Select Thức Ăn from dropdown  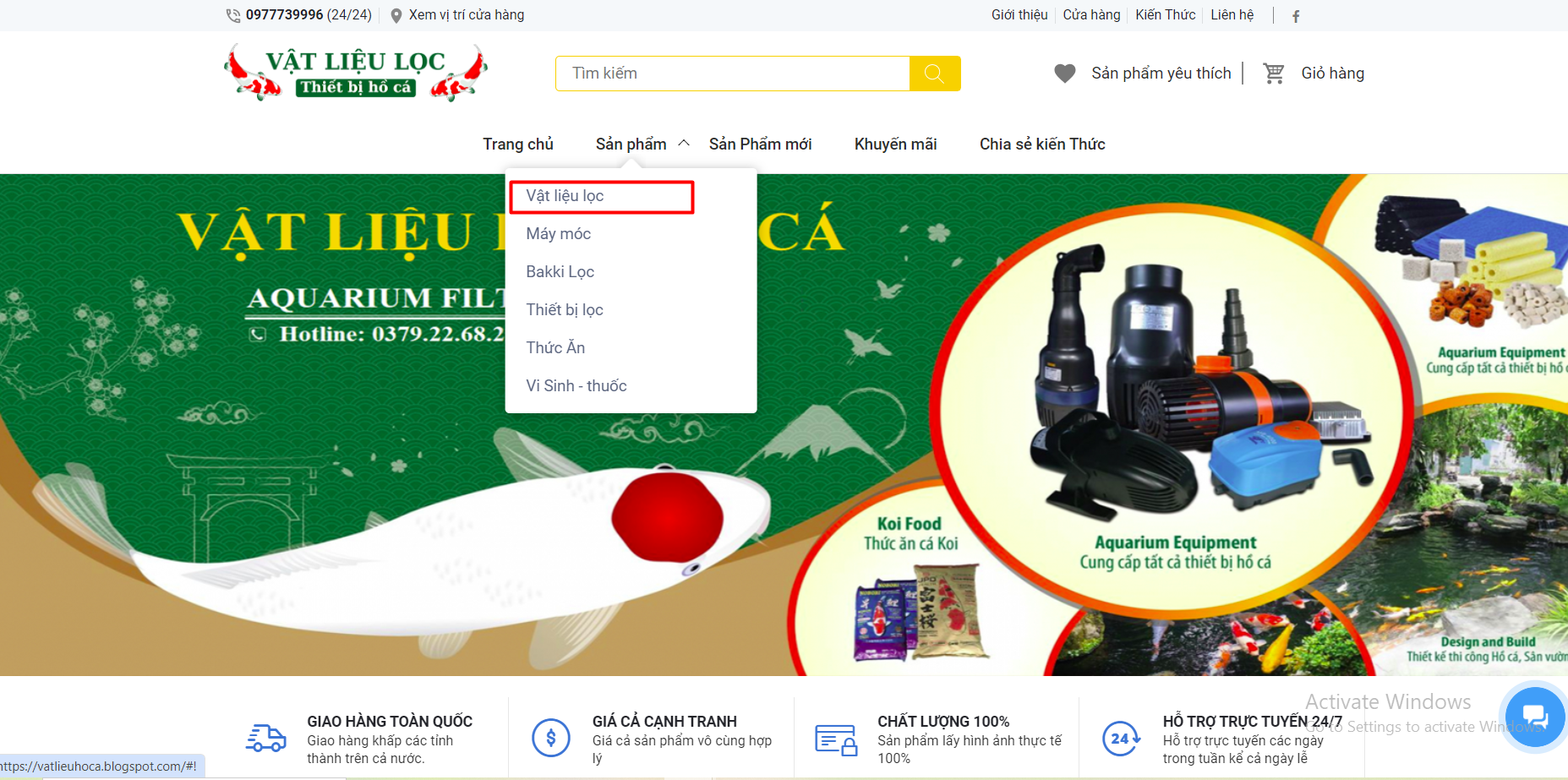pos(555,348)
